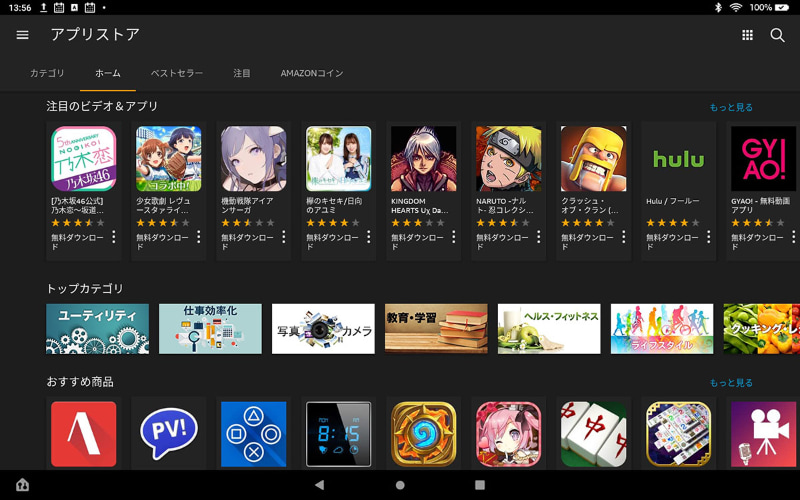
Task: Open options menu for 乃木恋 card
Action: coord(114,237)
